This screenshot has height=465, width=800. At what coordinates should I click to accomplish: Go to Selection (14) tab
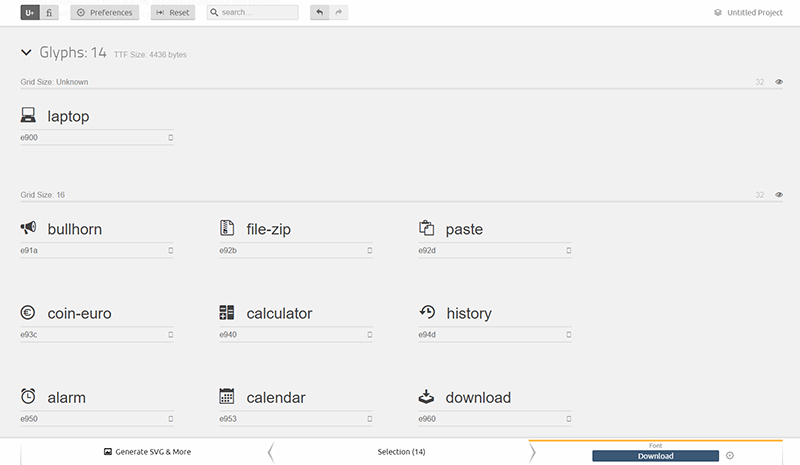[x=401, y=452]
